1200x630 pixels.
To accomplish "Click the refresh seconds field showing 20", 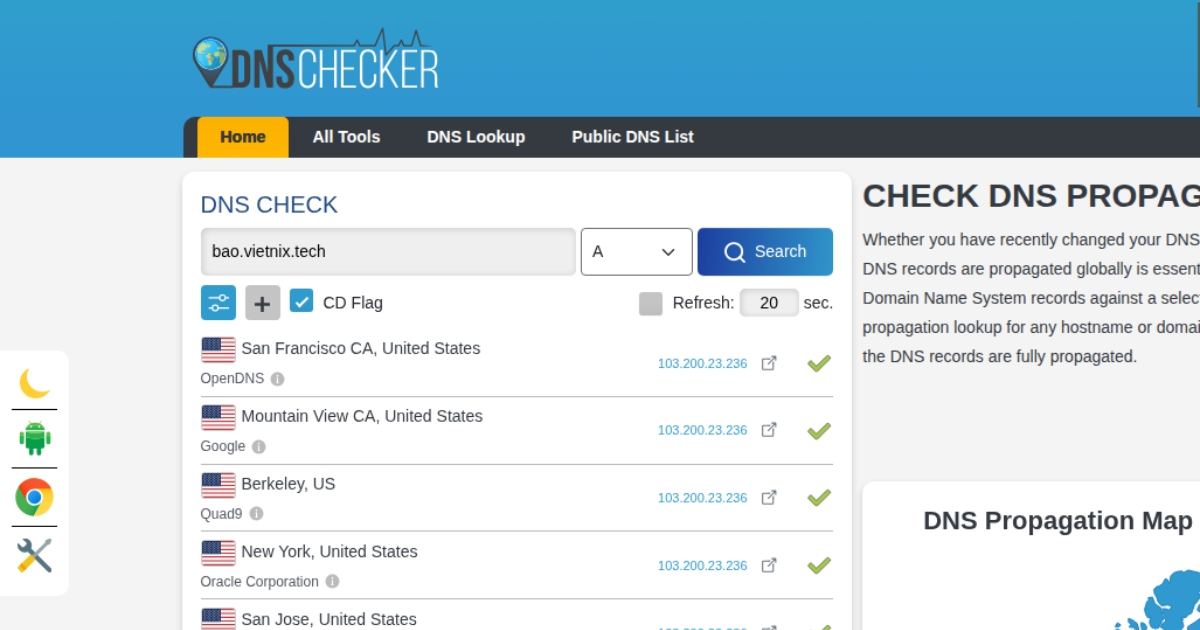I will pyautogui.click(x=769, y=303).
